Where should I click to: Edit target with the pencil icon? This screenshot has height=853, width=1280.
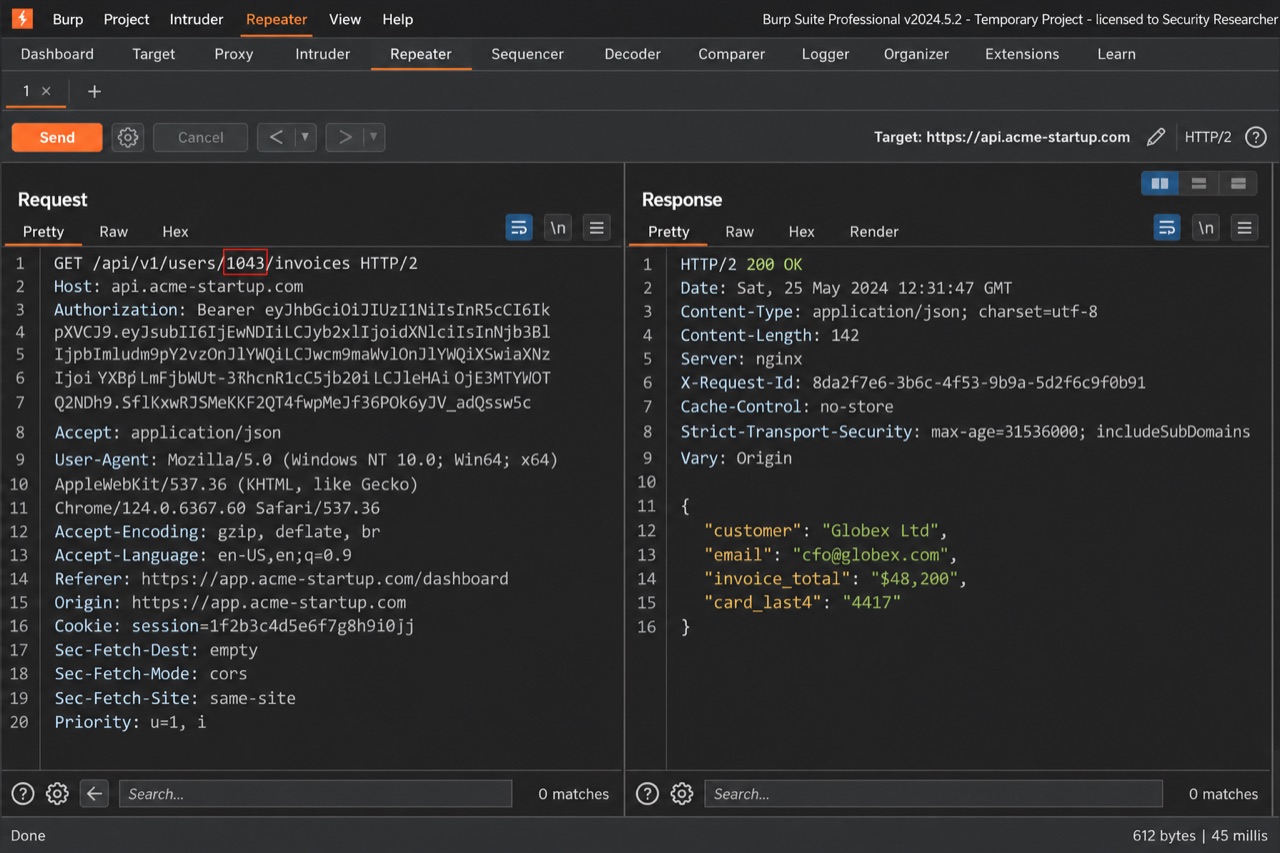coord(1156,137)
